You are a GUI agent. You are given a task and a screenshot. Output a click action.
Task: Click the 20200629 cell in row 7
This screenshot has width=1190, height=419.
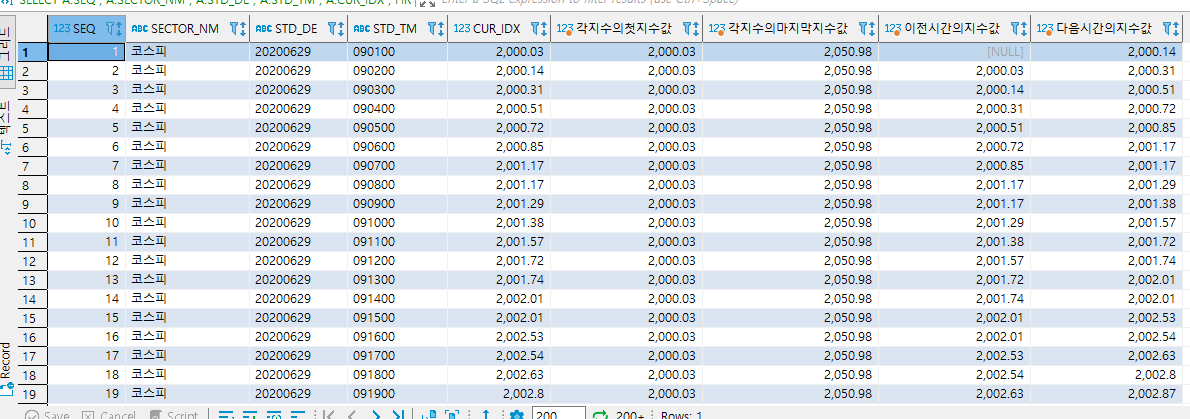point(299,165)
